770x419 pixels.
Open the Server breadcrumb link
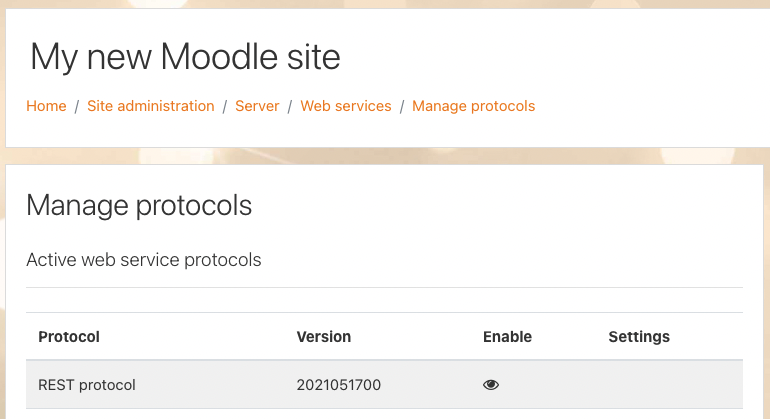[x=257, y=106]
